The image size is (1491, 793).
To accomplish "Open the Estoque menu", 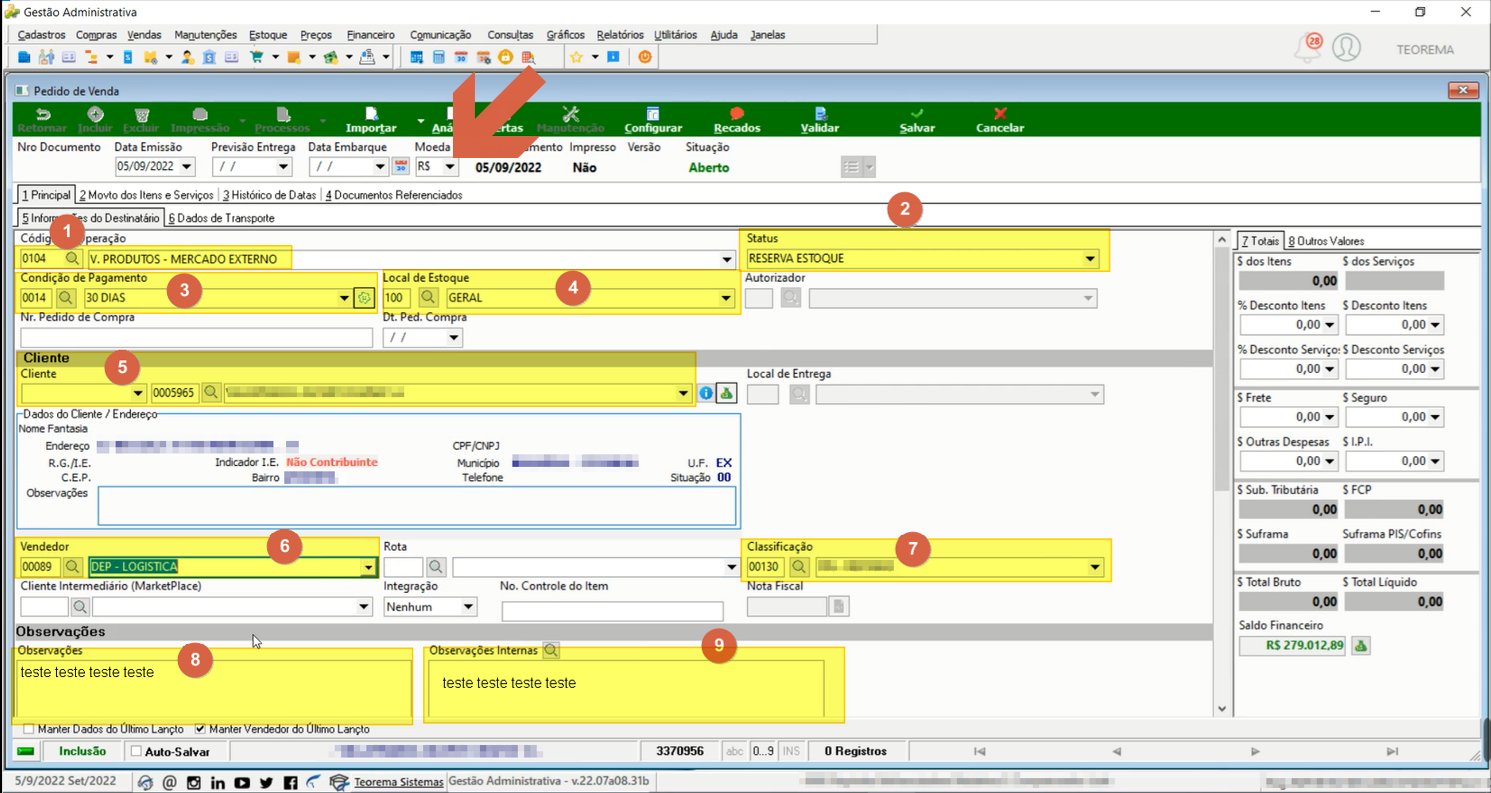I will click(x=268, y=35).
